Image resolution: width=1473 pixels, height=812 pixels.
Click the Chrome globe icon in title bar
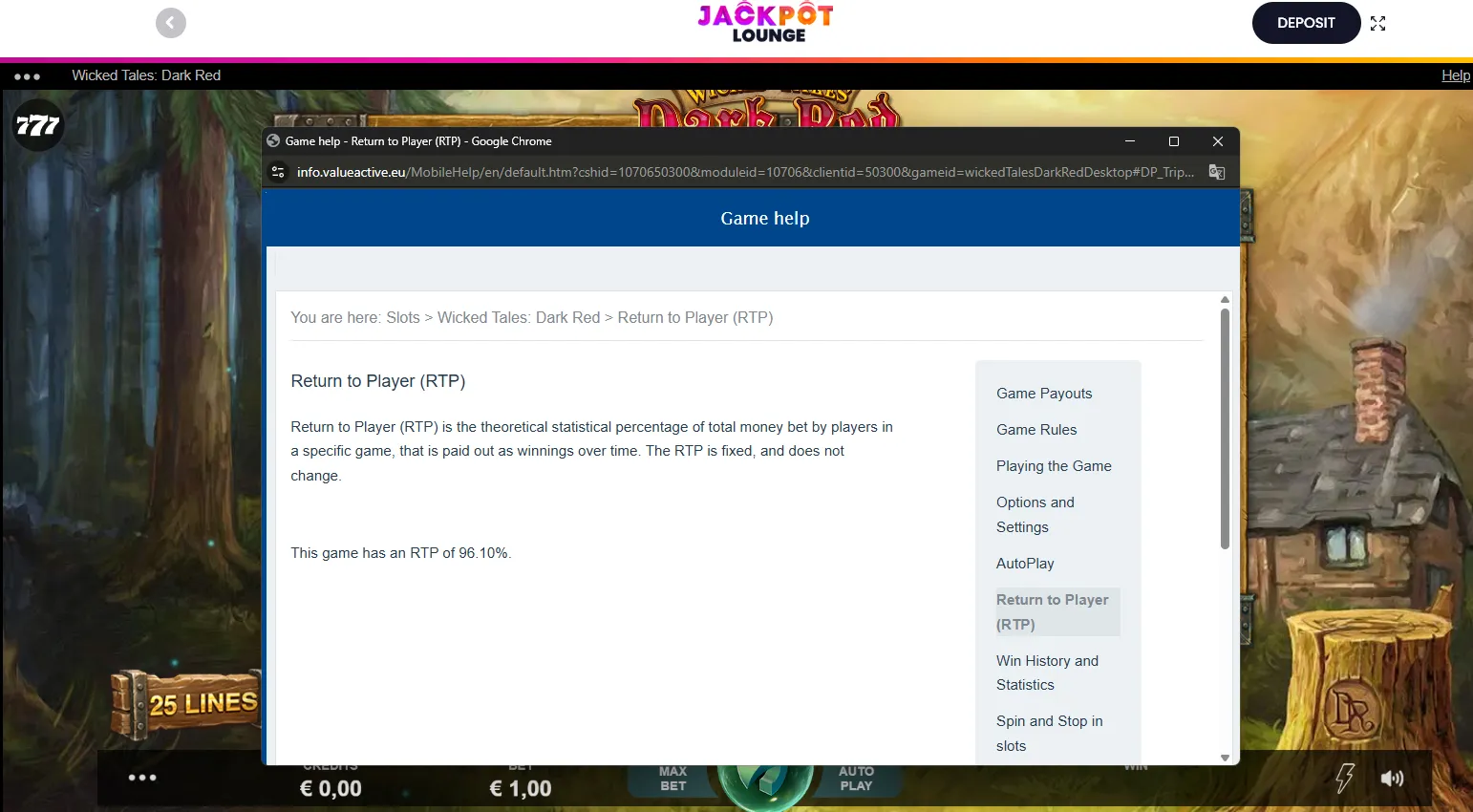273,141
